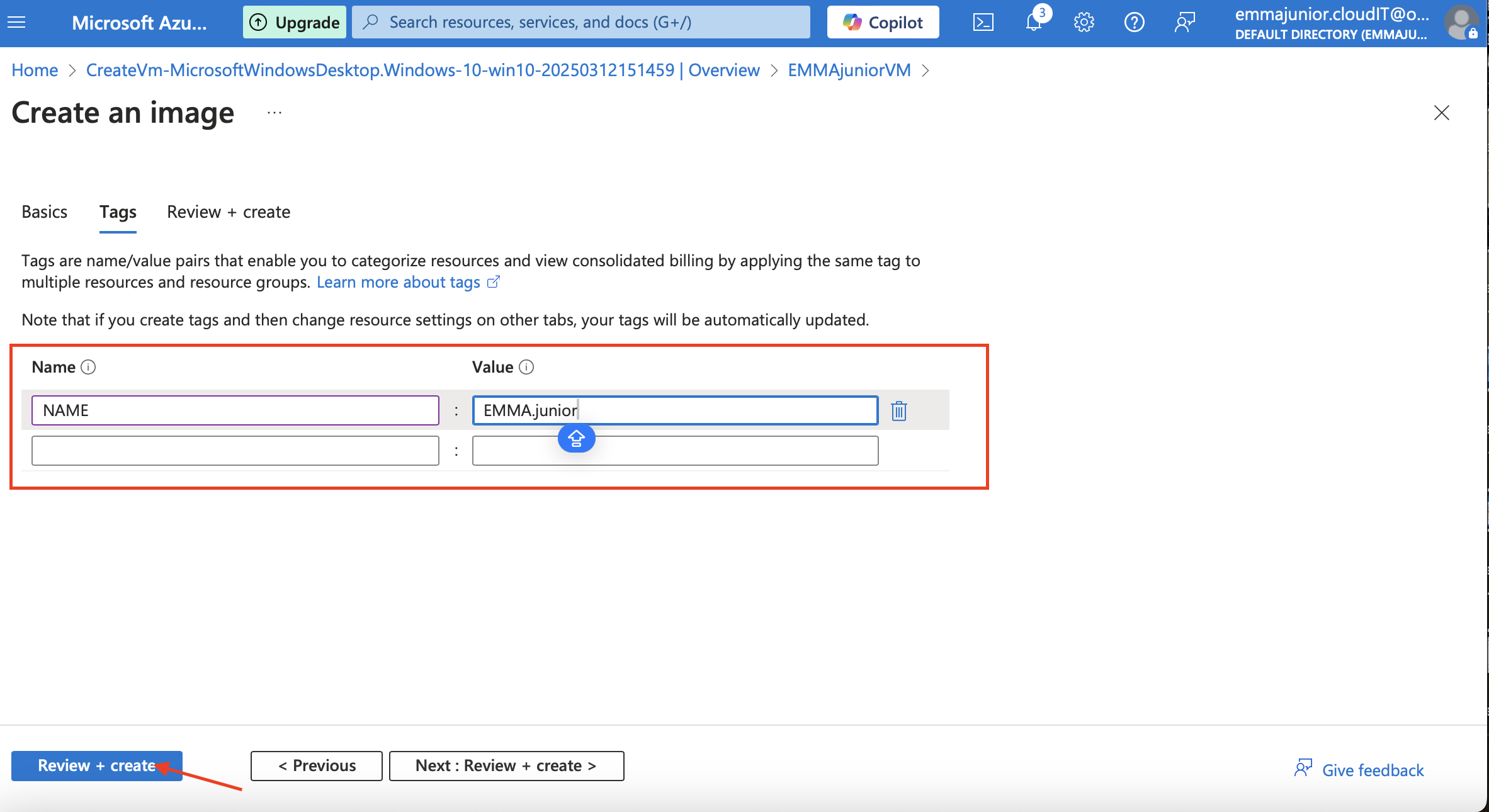Delete the NAME tag row
This screenshot has height=812, width=1489.
(x=899, y=411)
